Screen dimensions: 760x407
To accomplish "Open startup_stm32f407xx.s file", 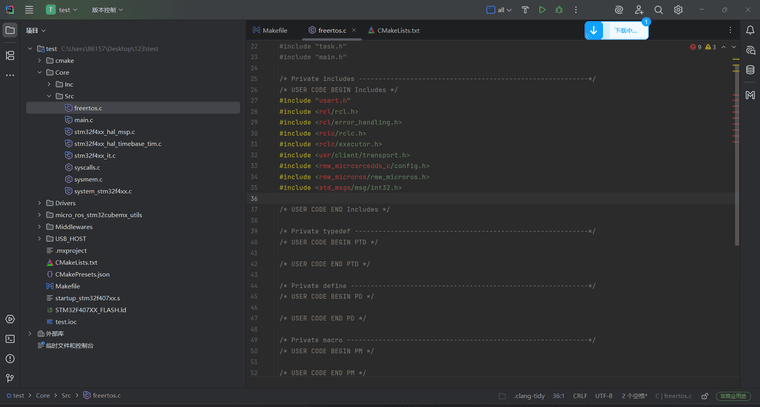I will tap(87, 298).
